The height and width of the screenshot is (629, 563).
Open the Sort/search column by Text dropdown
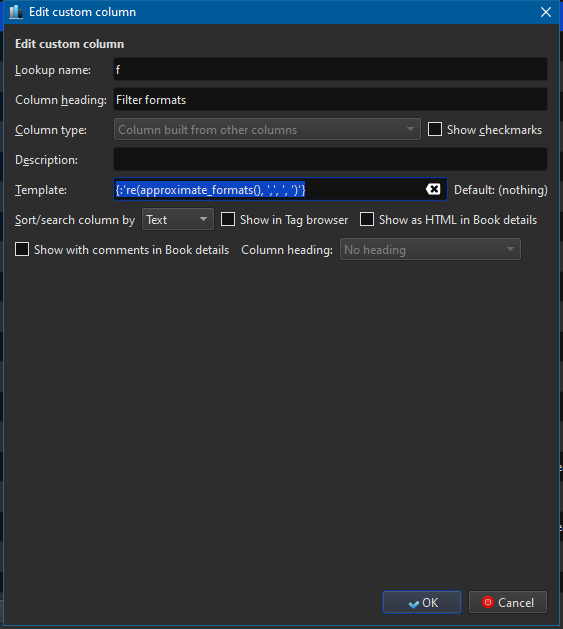[178, 219]
